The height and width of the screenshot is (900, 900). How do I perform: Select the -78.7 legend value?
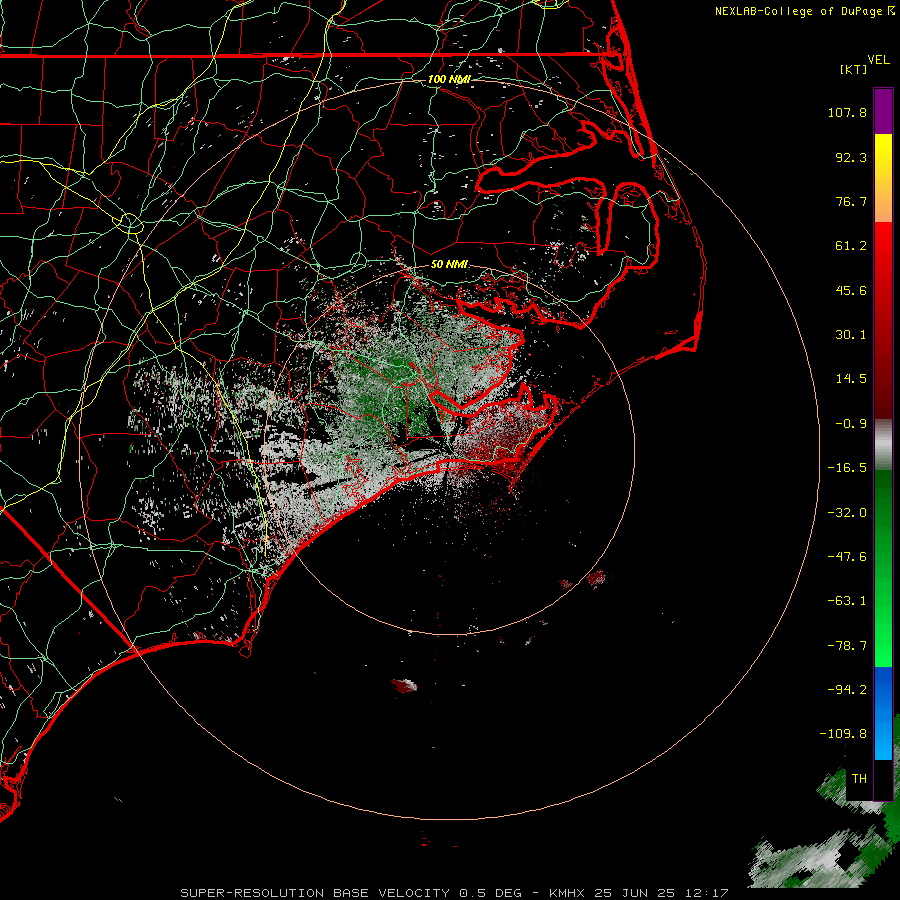coord(847,646)
